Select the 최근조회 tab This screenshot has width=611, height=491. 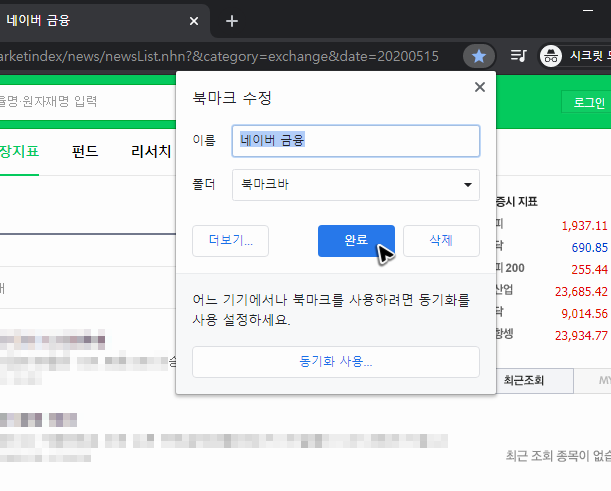pos(533,380)
